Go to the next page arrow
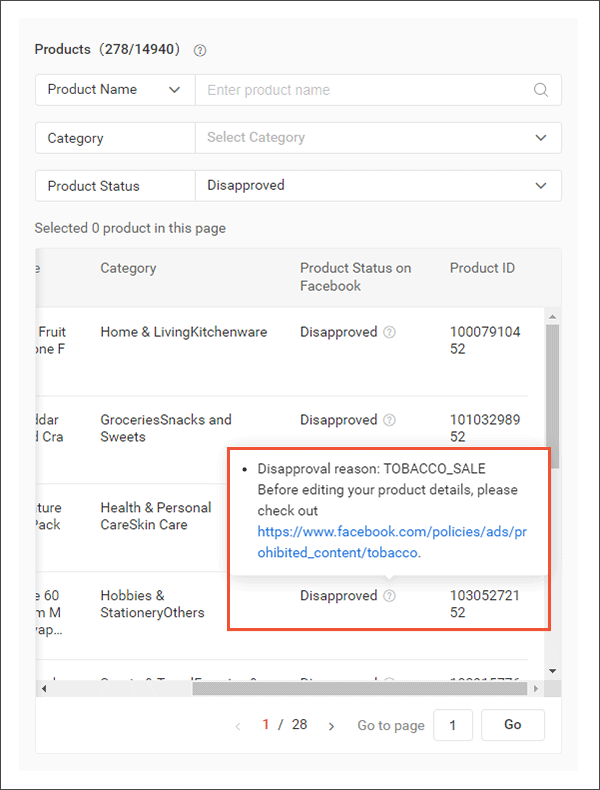This screenshot has width=600, height=790. [331, 726]
